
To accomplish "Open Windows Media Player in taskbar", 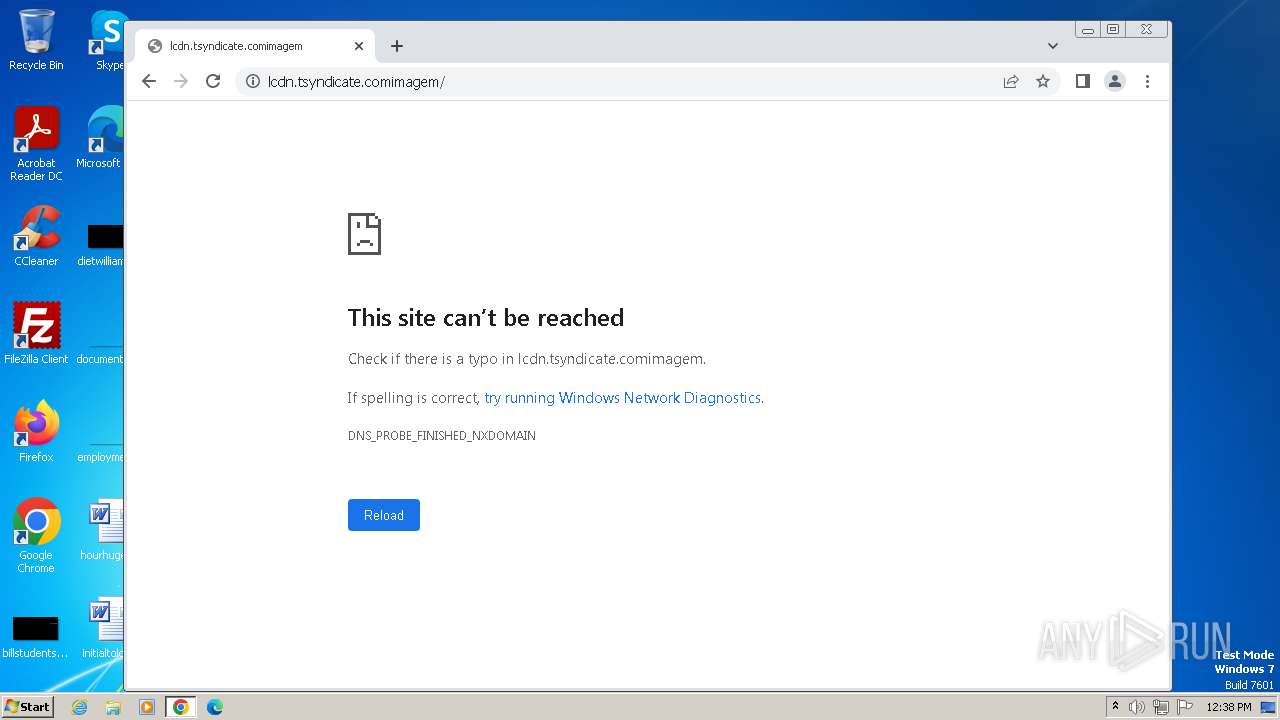I will 146,707.
